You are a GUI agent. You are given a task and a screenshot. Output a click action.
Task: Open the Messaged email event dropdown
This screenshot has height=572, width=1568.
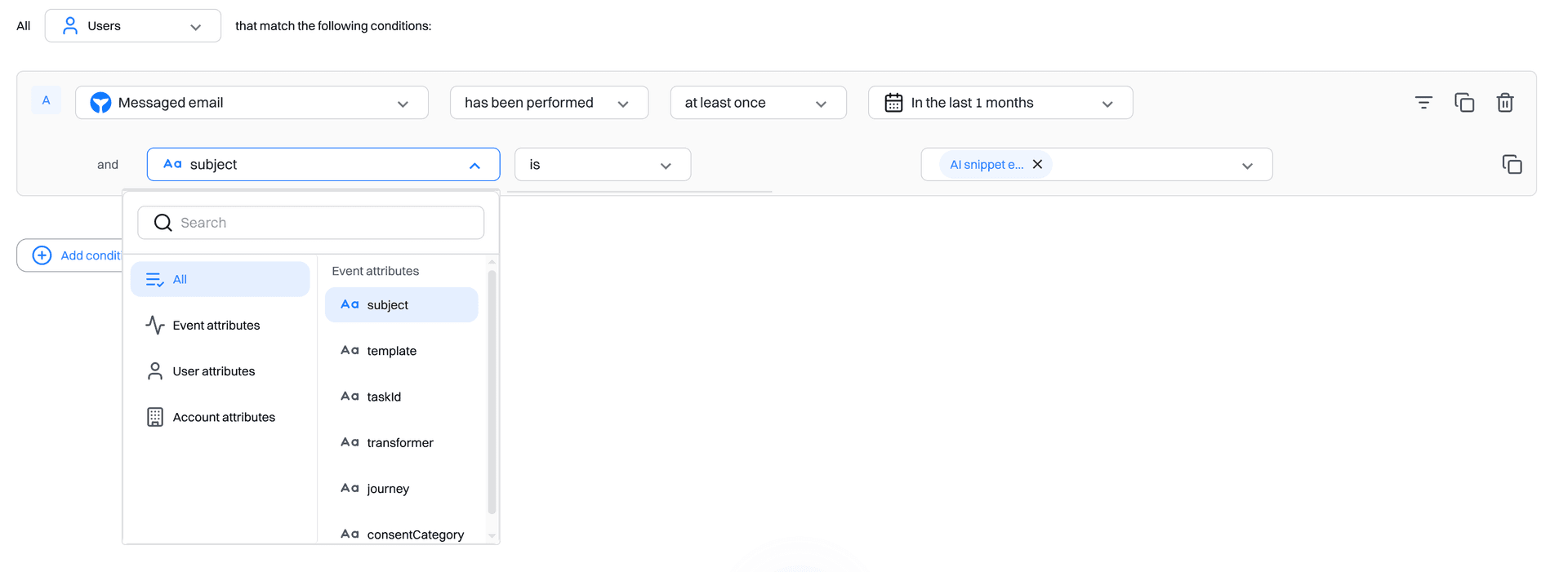pyautogui.click(x=252, y=103)
